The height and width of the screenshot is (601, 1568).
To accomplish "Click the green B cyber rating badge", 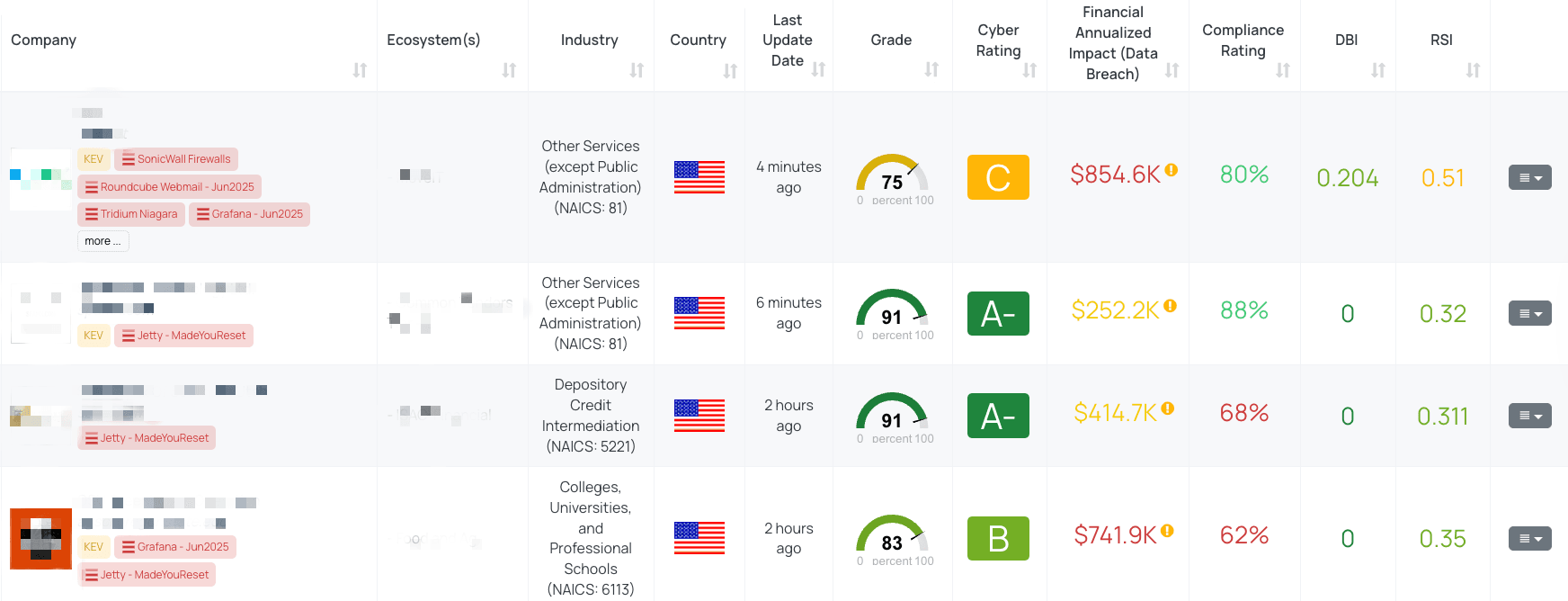I will point(998,538).
